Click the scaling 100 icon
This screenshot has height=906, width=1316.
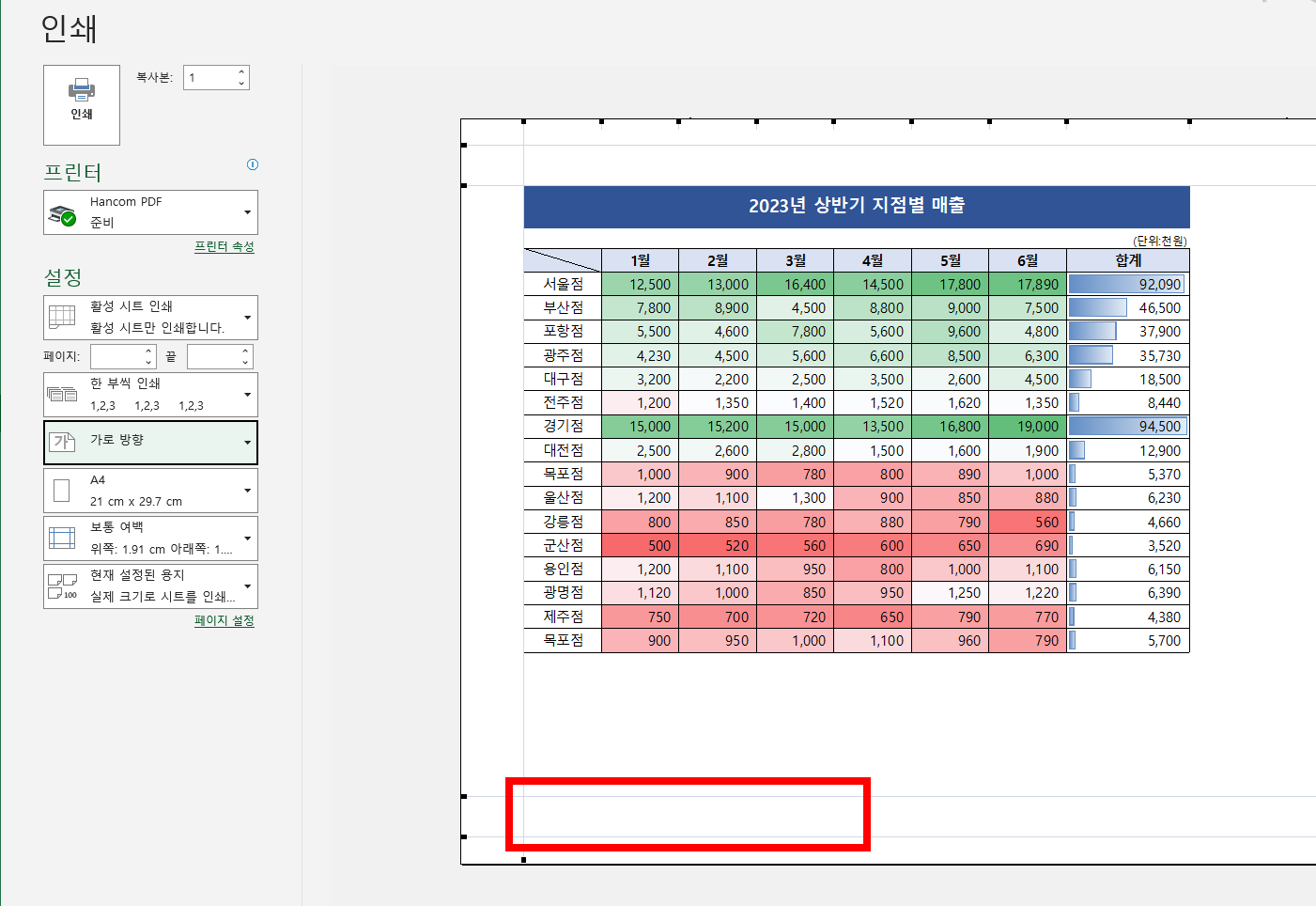click(x=62, y=586)
